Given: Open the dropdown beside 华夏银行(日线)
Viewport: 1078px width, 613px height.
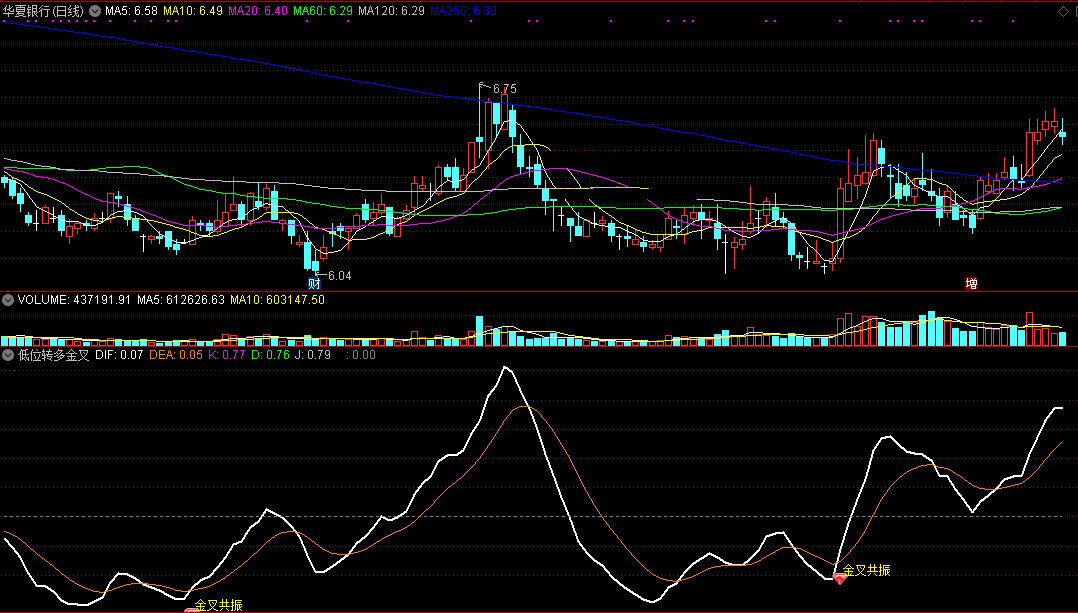Looking at the screenshot, I should coord(95,11).
